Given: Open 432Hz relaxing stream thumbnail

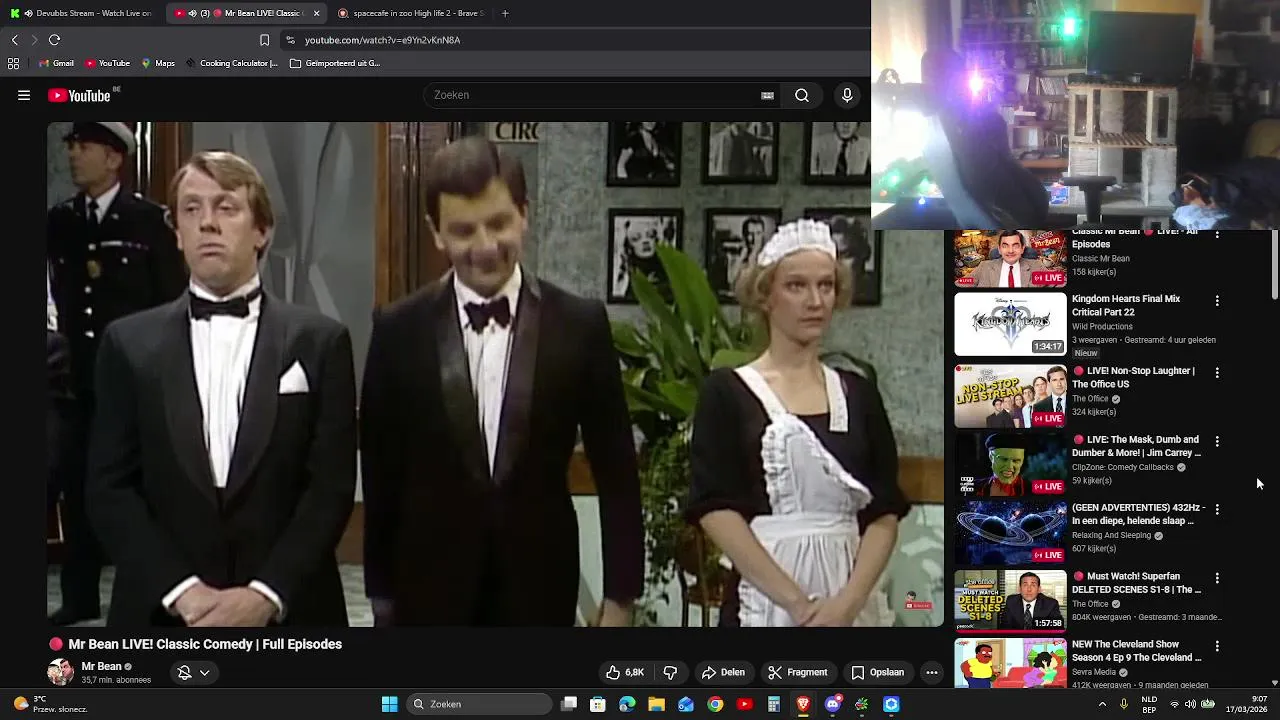Looking at the screenshot, I should click(x=1010, y=533).
